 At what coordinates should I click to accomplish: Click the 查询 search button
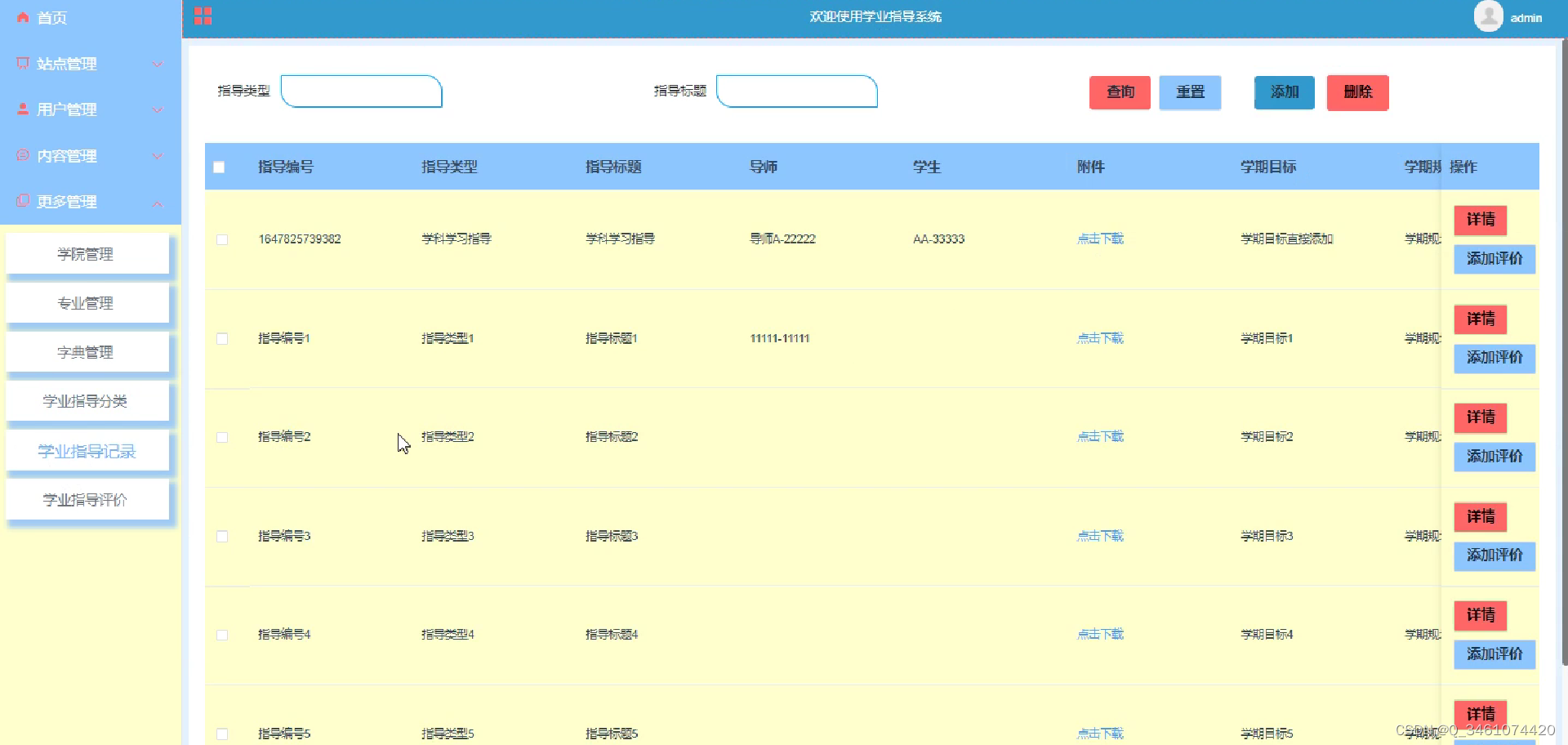coord(1120,92)
